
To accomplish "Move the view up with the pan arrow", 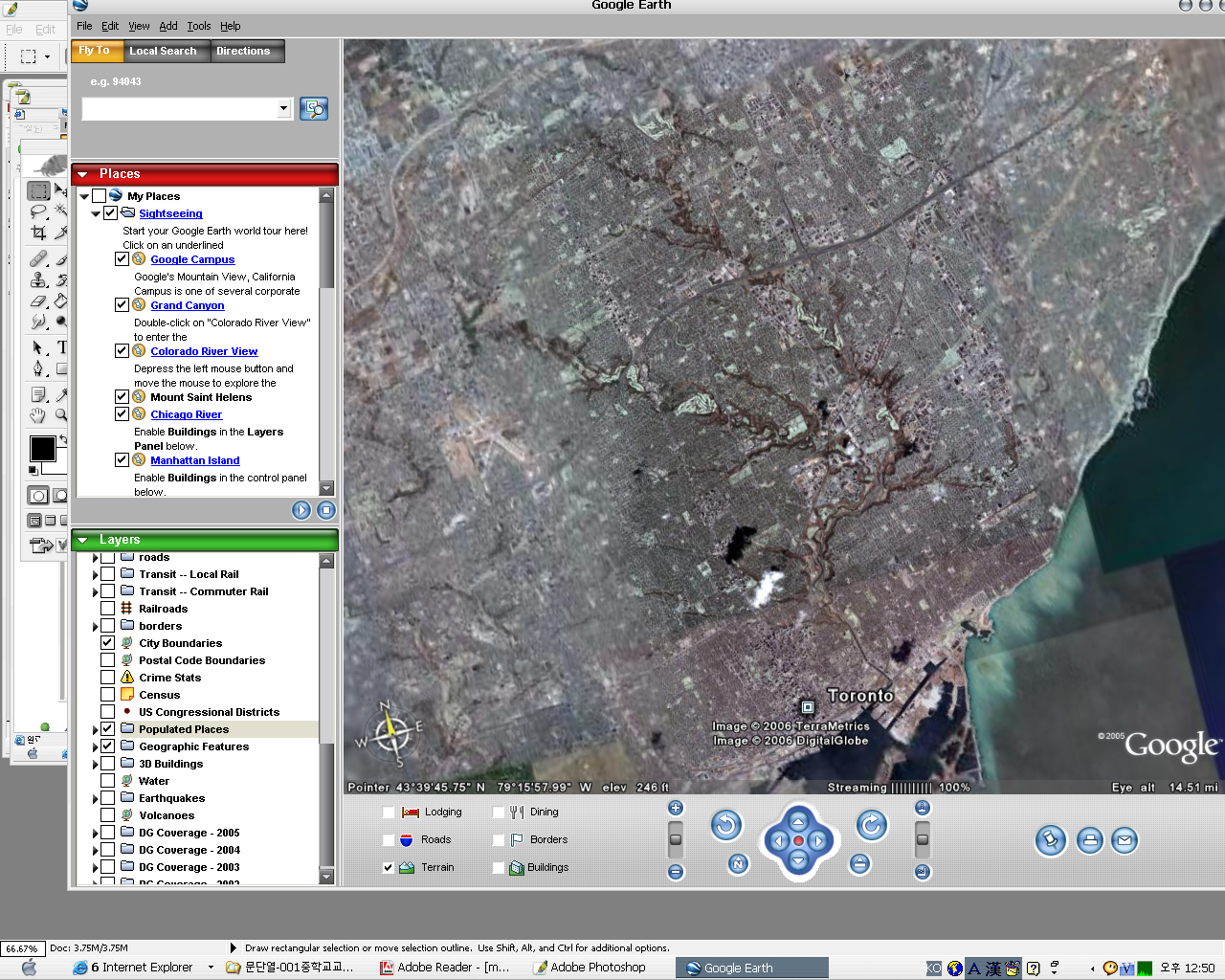I will click(x=798, y=821).
